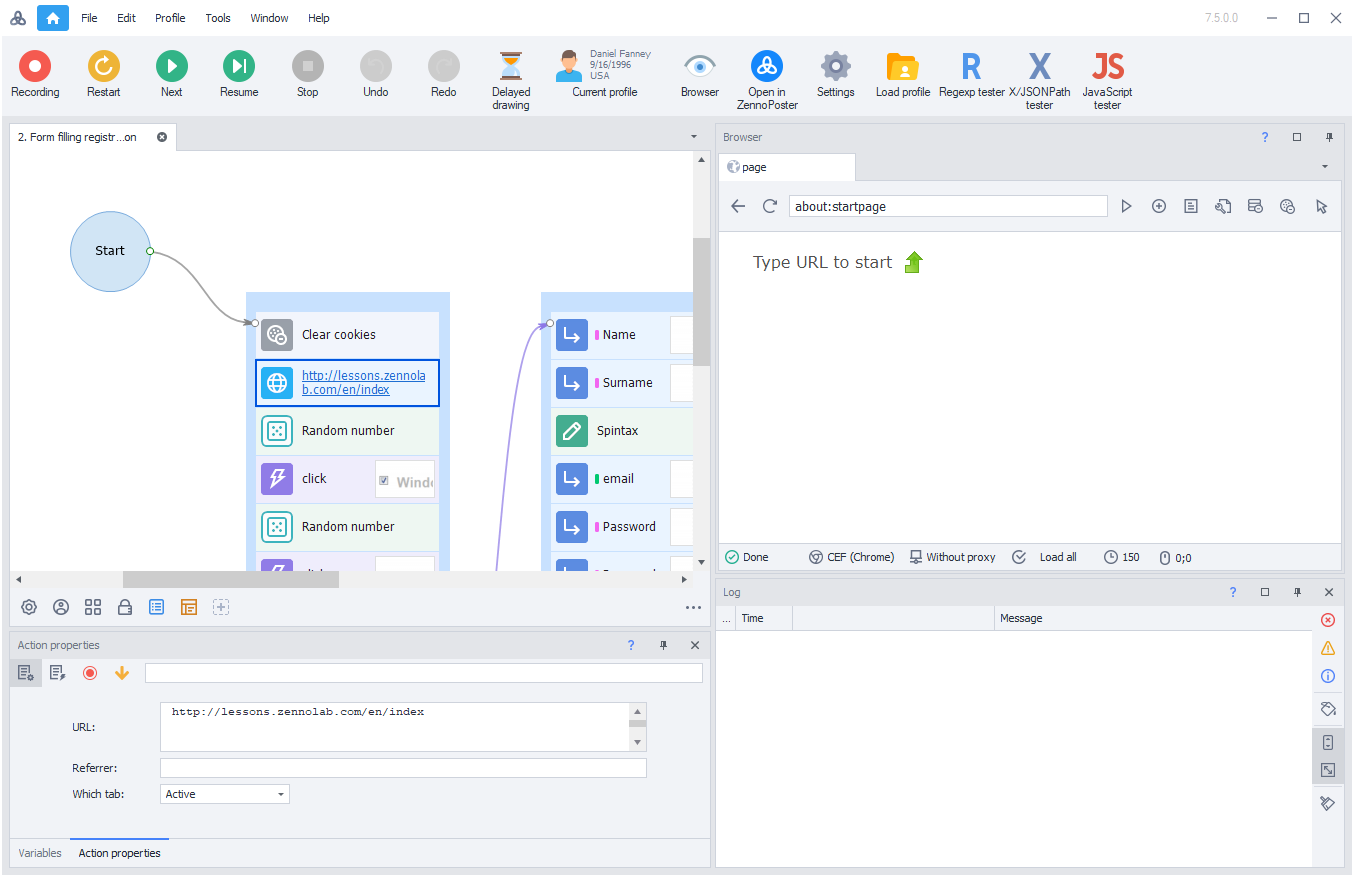Click the Delayed drawing hourglass icon

point(511,68)
